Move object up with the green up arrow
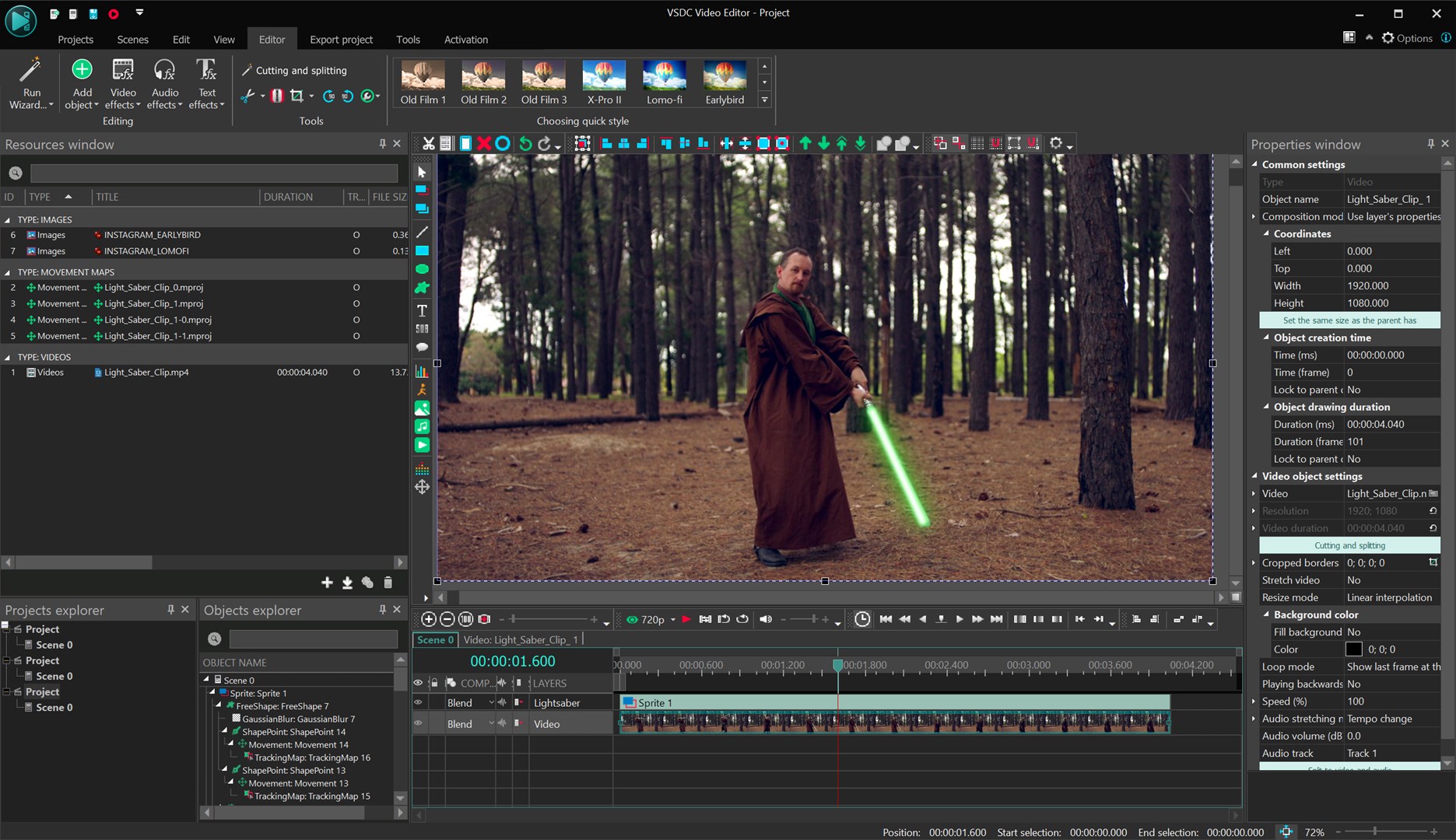 click(805, 143)
